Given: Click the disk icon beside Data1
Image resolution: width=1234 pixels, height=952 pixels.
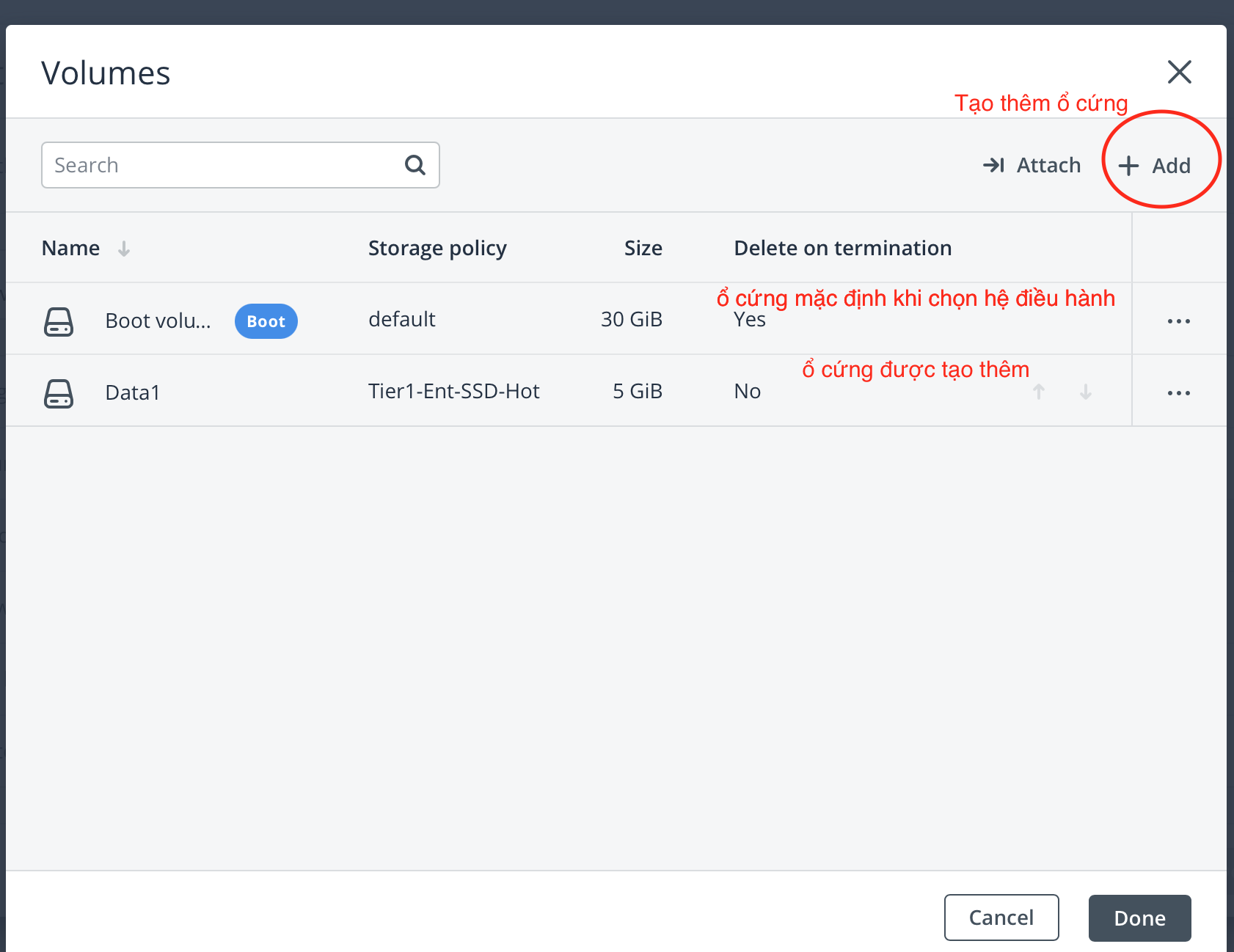Looking at the screenshot, I should coord(59,392).
